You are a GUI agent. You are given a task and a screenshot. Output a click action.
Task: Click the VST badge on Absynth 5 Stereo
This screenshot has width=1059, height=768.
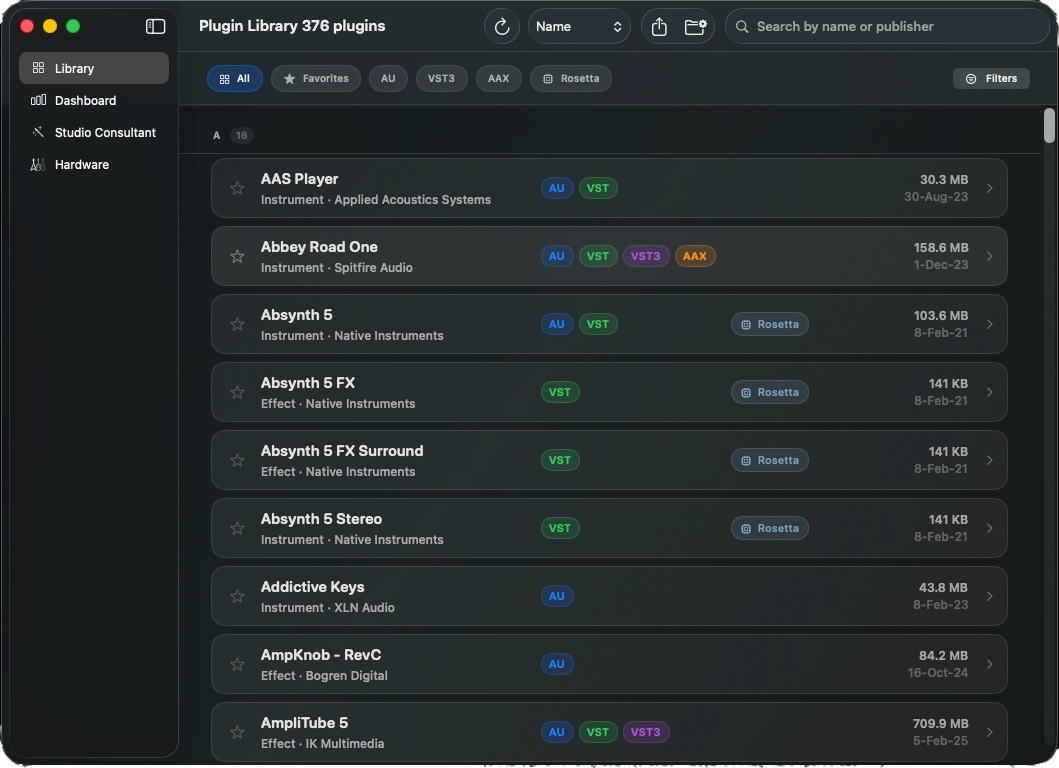(x=560, y=528)
